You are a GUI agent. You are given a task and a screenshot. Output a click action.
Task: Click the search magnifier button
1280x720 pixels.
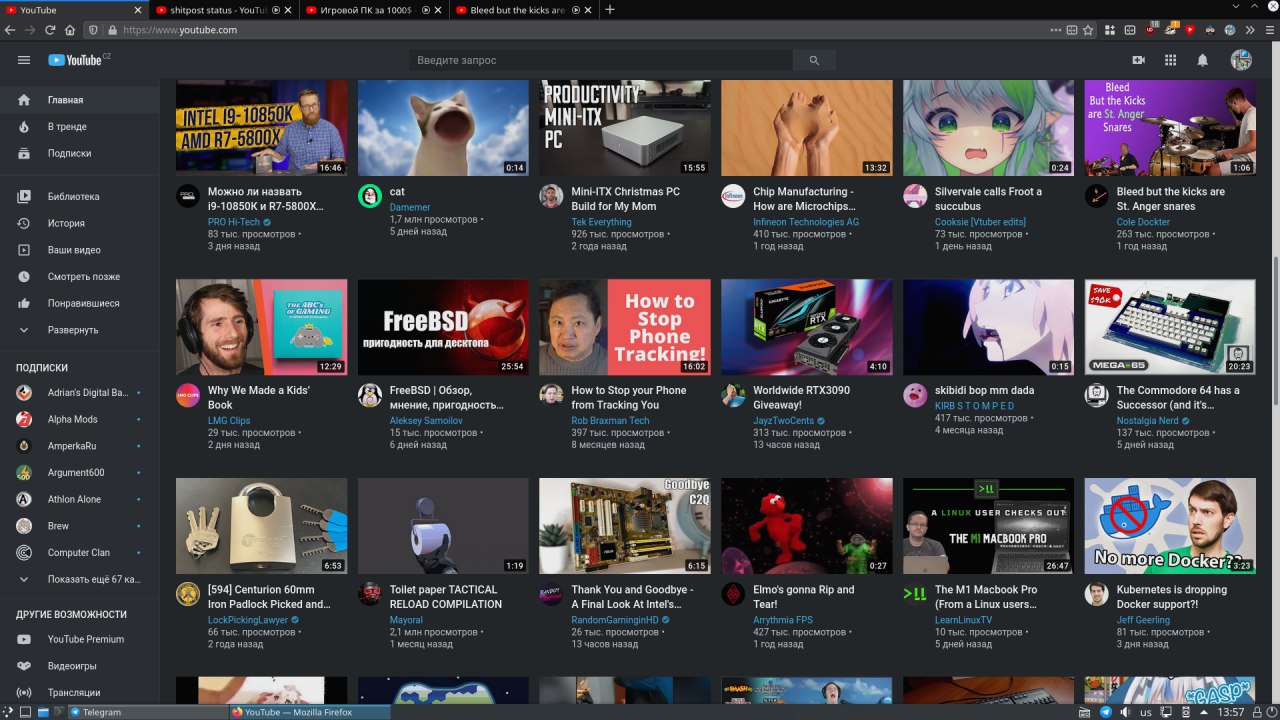pyautogui.click(x=814, y=61)
